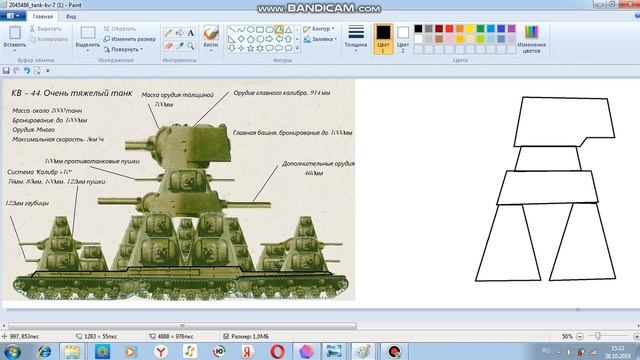The width and height of the screenshot is (640, 360).
Task: Choose the Pentagon shape
Action: click(x=250, y=39)
